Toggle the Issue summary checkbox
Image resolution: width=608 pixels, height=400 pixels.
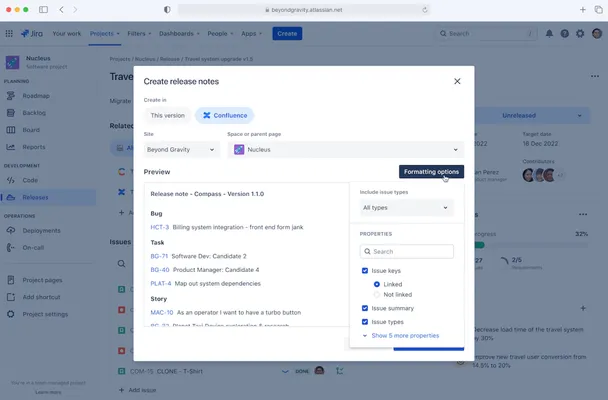point(365,308)
